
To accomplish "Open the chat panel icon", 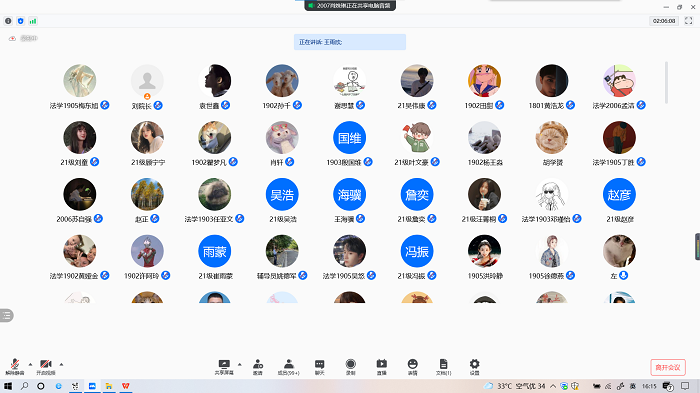I will (x=320, y=367).
